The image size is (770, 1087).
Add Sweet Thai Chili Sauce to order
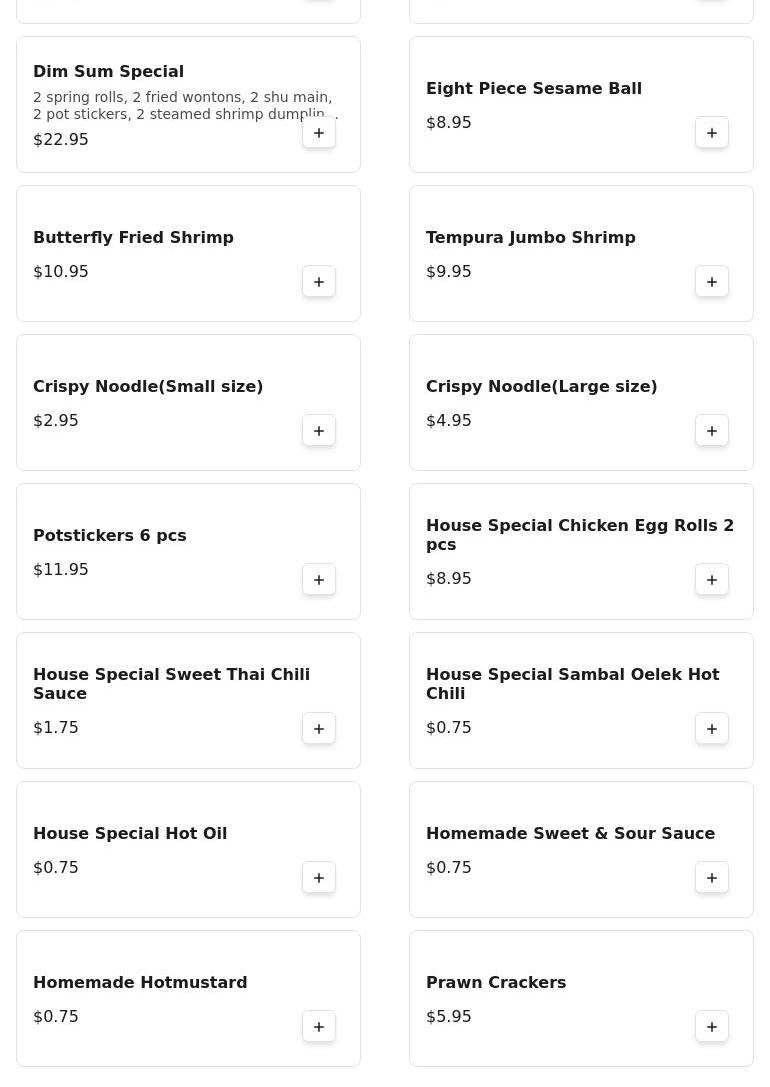(x=319, y=729)
